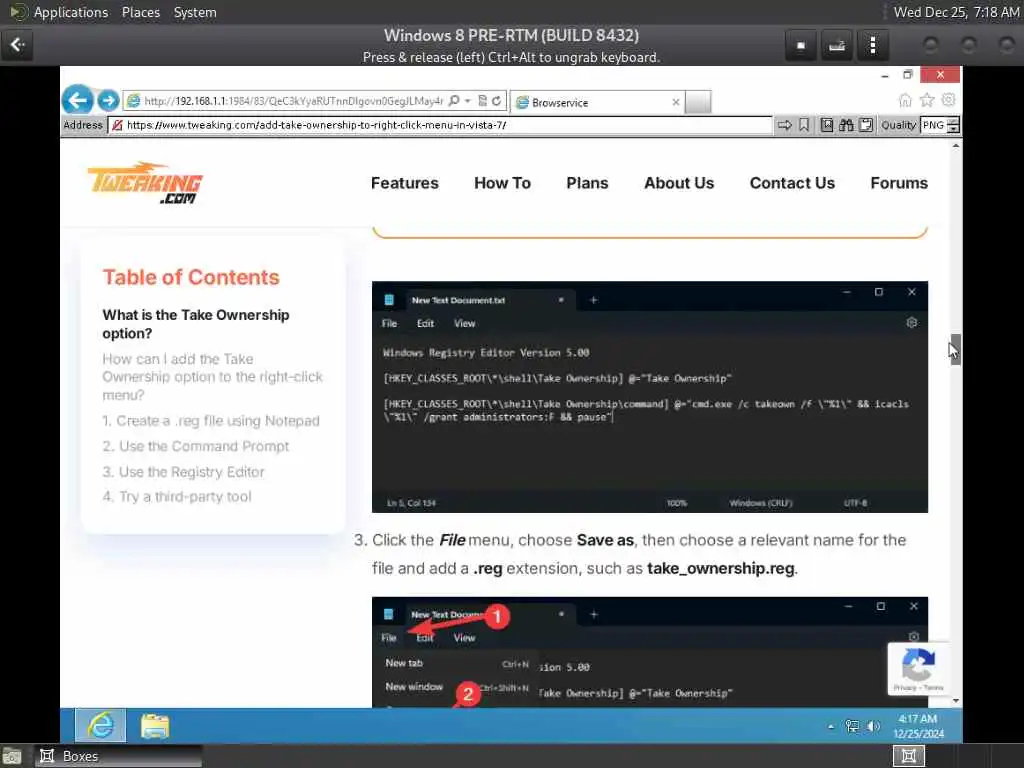The image size is (1024, 768).
Task: Jump to 'How can I add the Take Ownership option'
Action: pos(213,377)
